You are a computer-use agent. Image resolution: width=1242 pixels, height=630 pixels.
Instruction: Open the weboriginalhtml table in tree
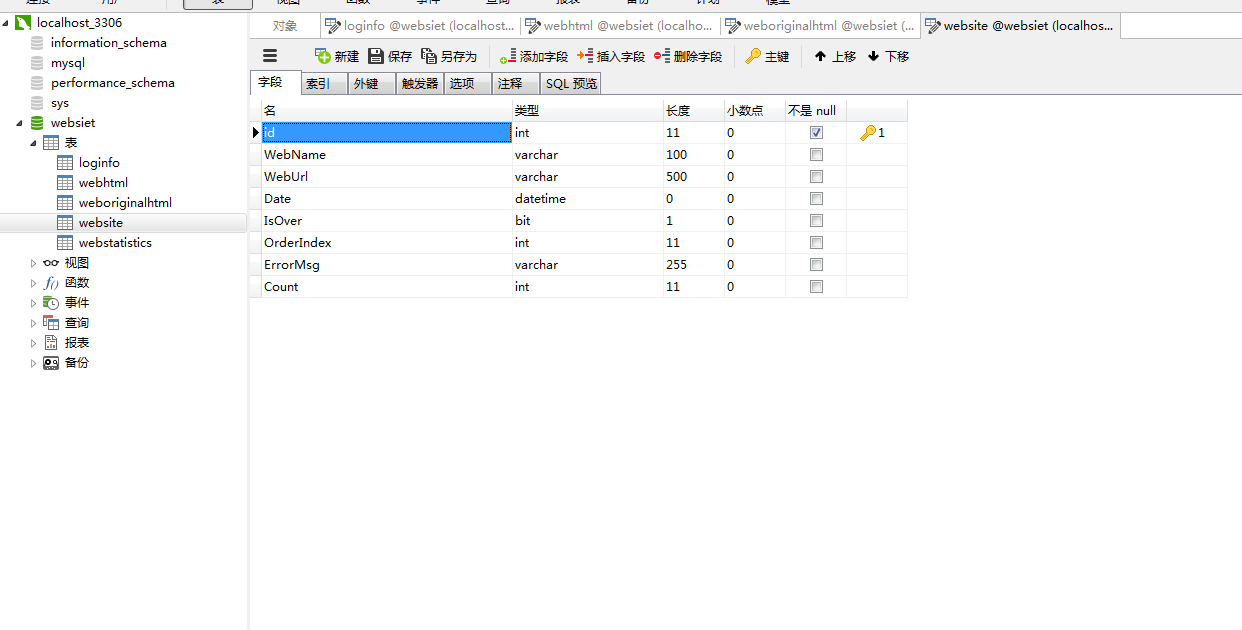point(125,202)
